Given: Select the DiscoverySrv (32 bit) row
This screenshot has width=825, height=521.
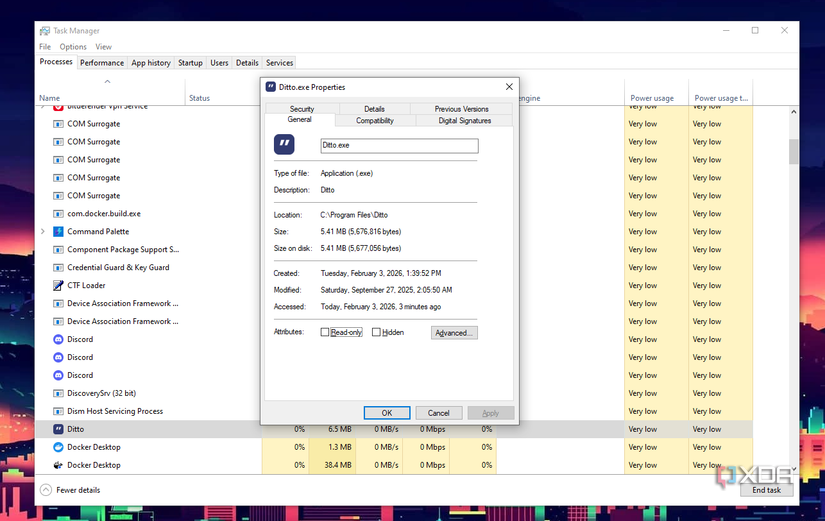Looking at the screenshot, I should pyautogui.click(x=395, y=393).
